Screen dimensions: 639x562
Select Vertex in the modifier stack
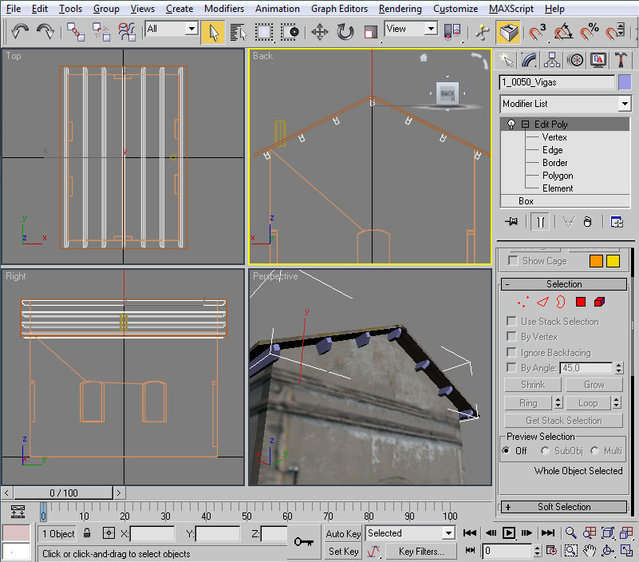coord(554,137)
